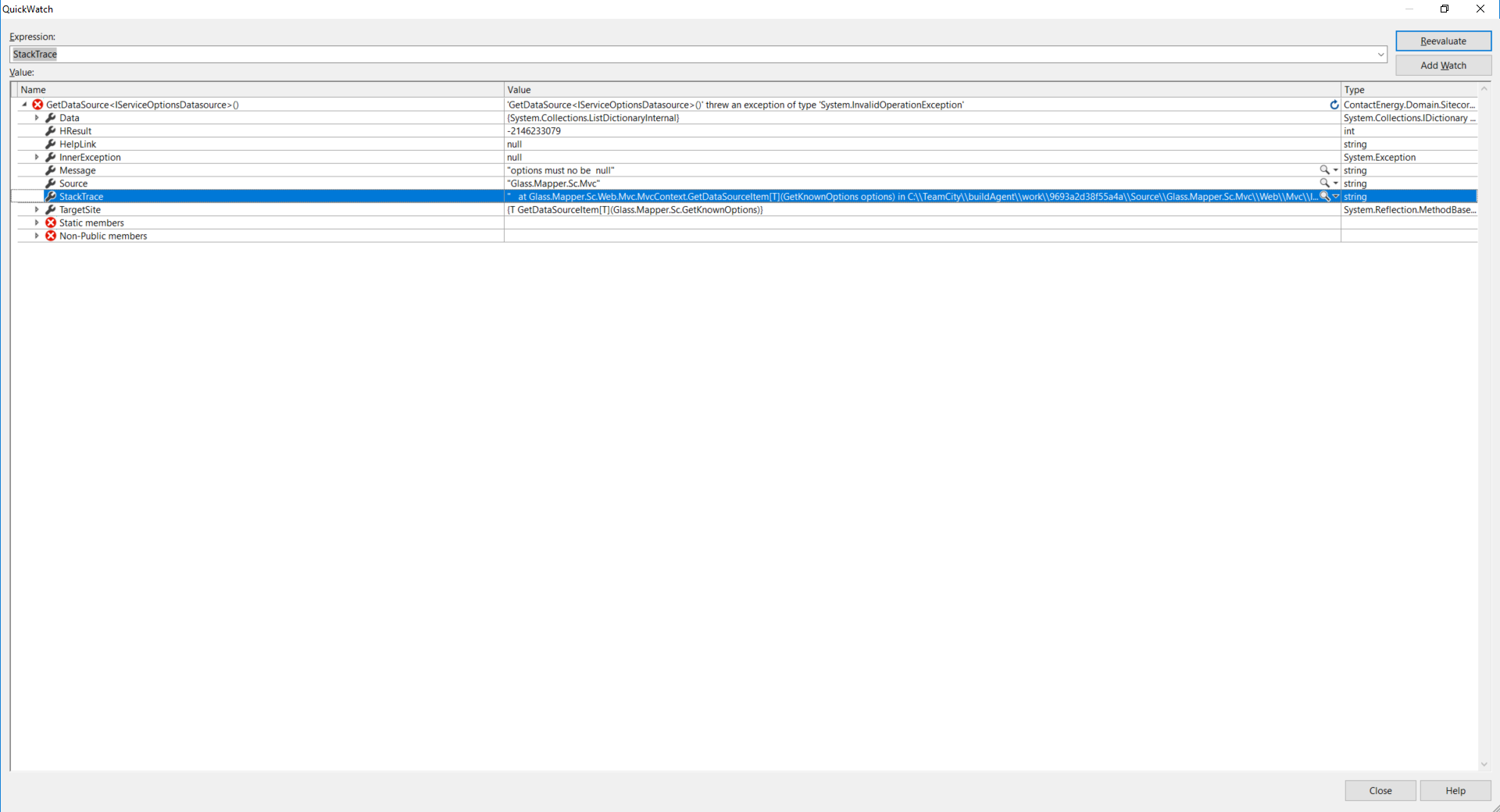The width and height of the screenshot is (1500, 812).
Task: Click the wrench icon next to TargetSite
Action: pos(51,210)
